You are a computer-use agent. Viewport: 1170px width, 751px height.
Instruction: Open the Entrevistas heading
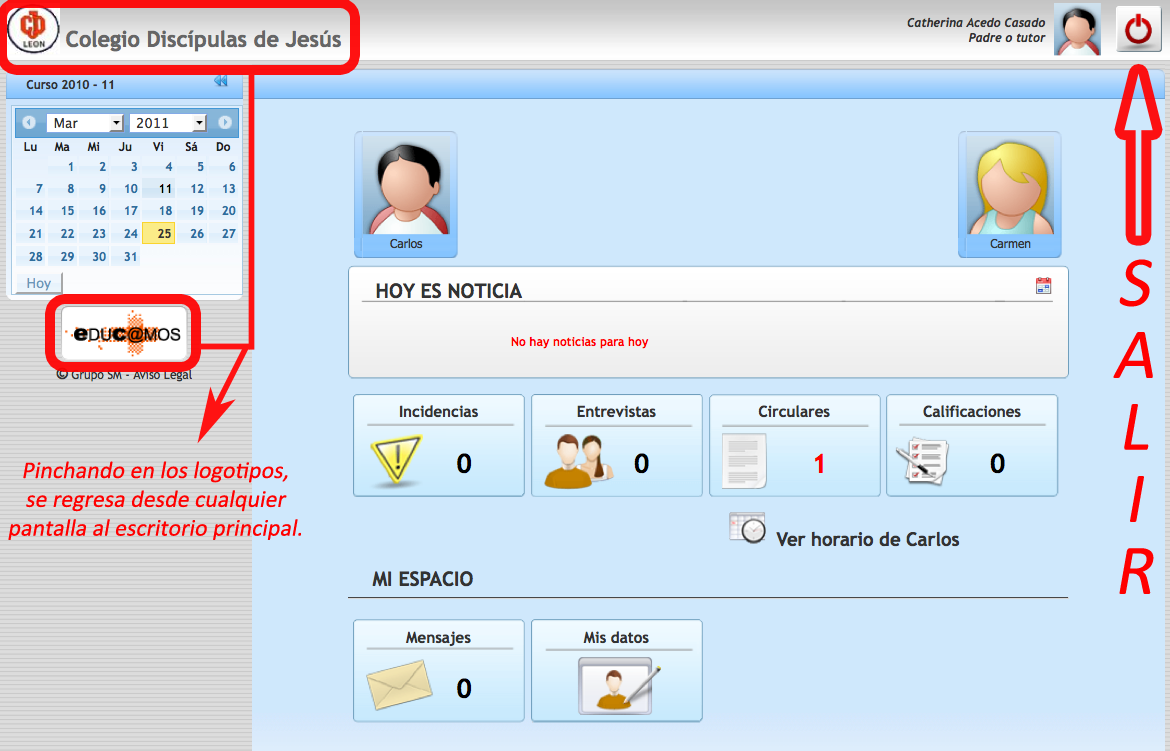(616, 411)
